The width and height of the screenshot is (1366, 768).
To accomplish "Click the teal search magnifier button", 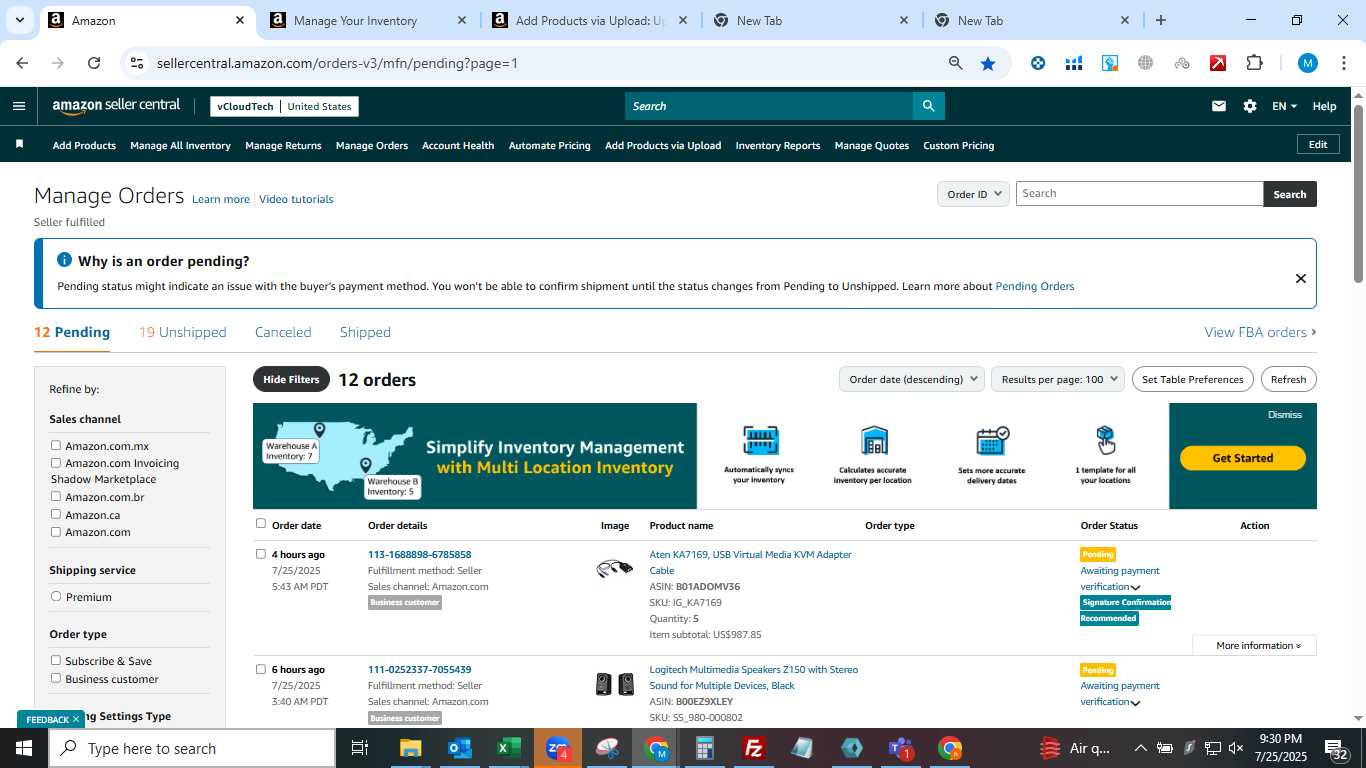I will point(928,106).
